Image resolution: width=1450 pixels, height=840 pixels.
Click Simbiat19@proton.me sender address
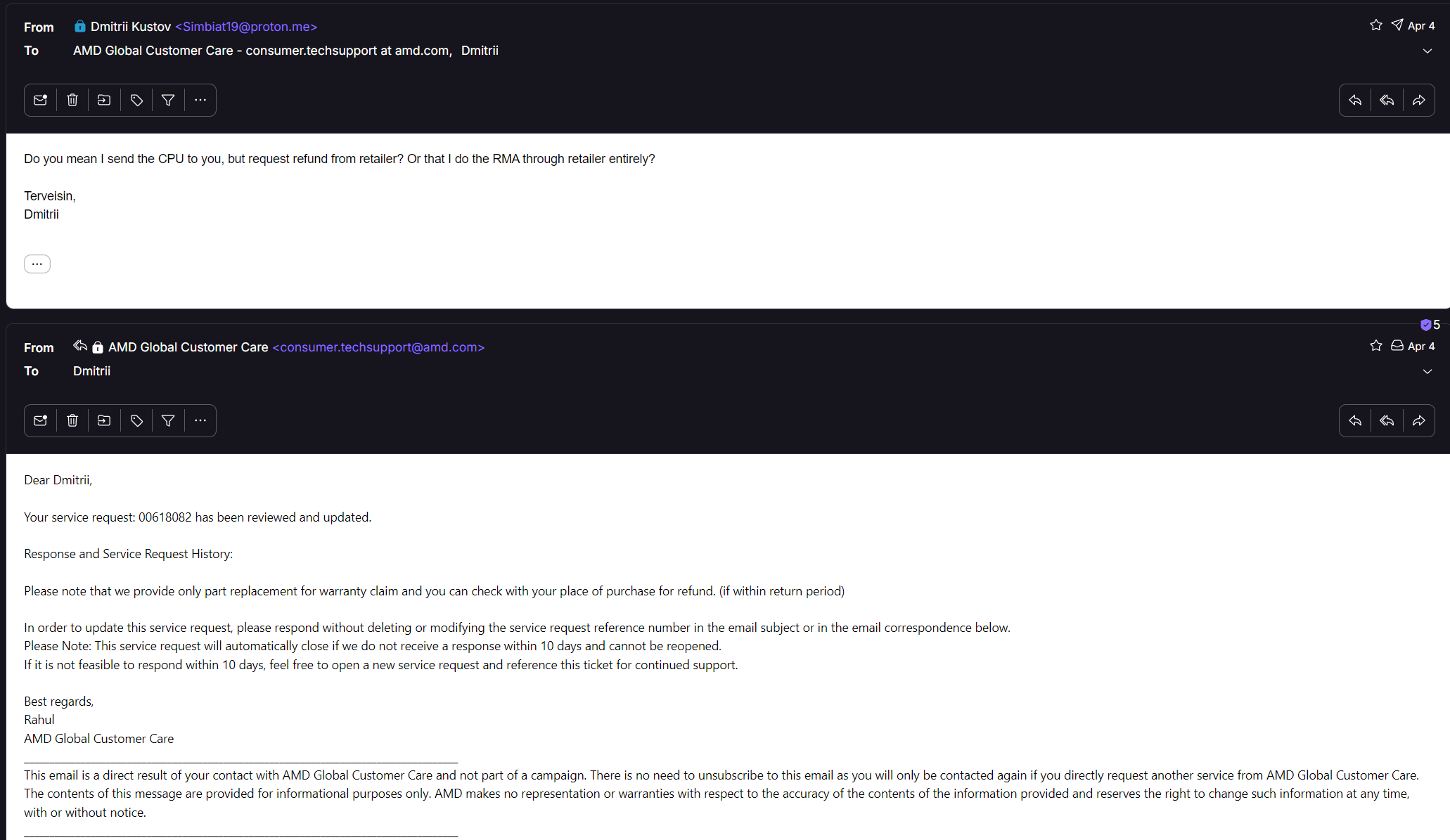tap(246, 27)
